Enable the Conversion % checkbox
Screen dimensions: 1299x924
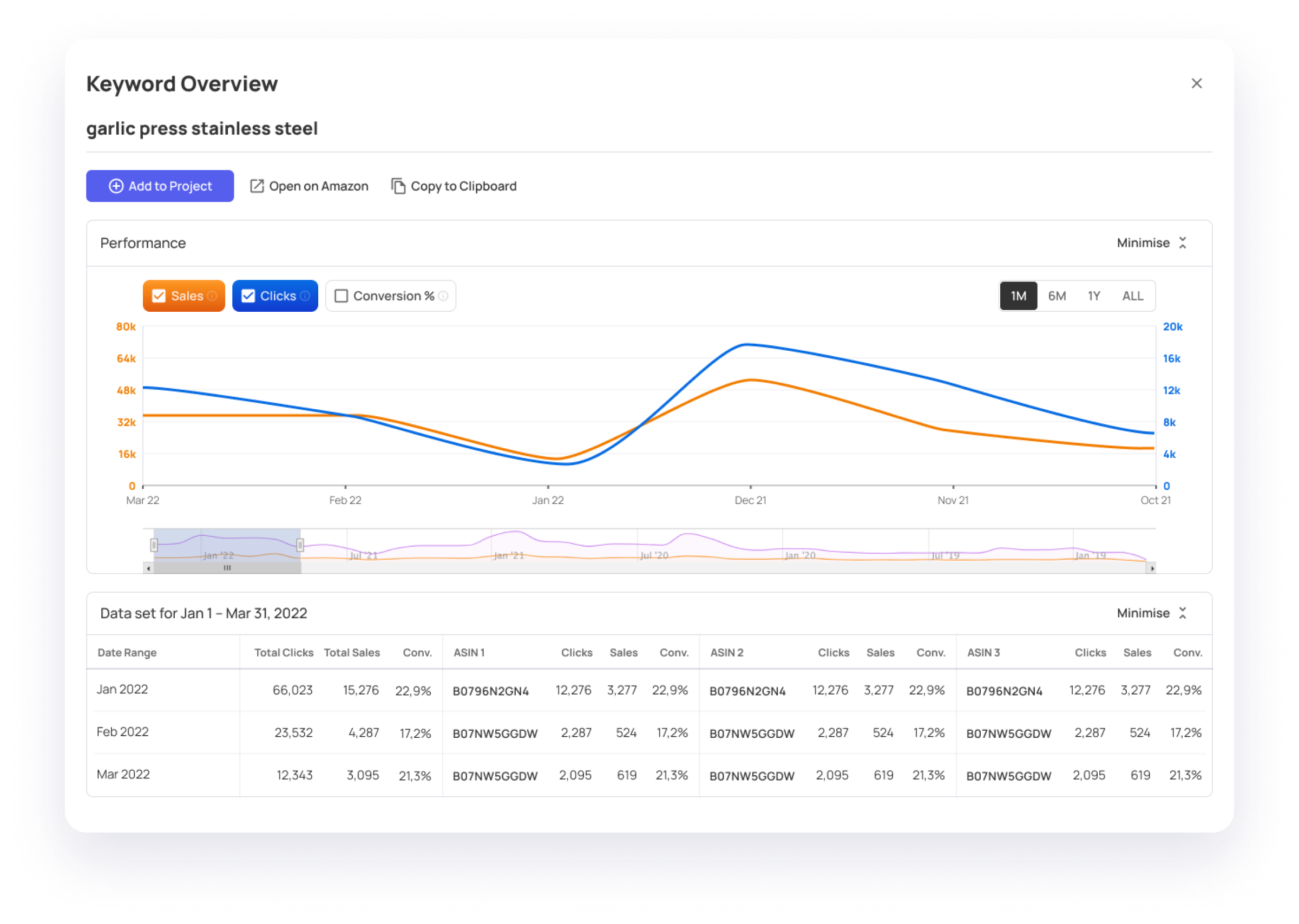click(340, 296)
